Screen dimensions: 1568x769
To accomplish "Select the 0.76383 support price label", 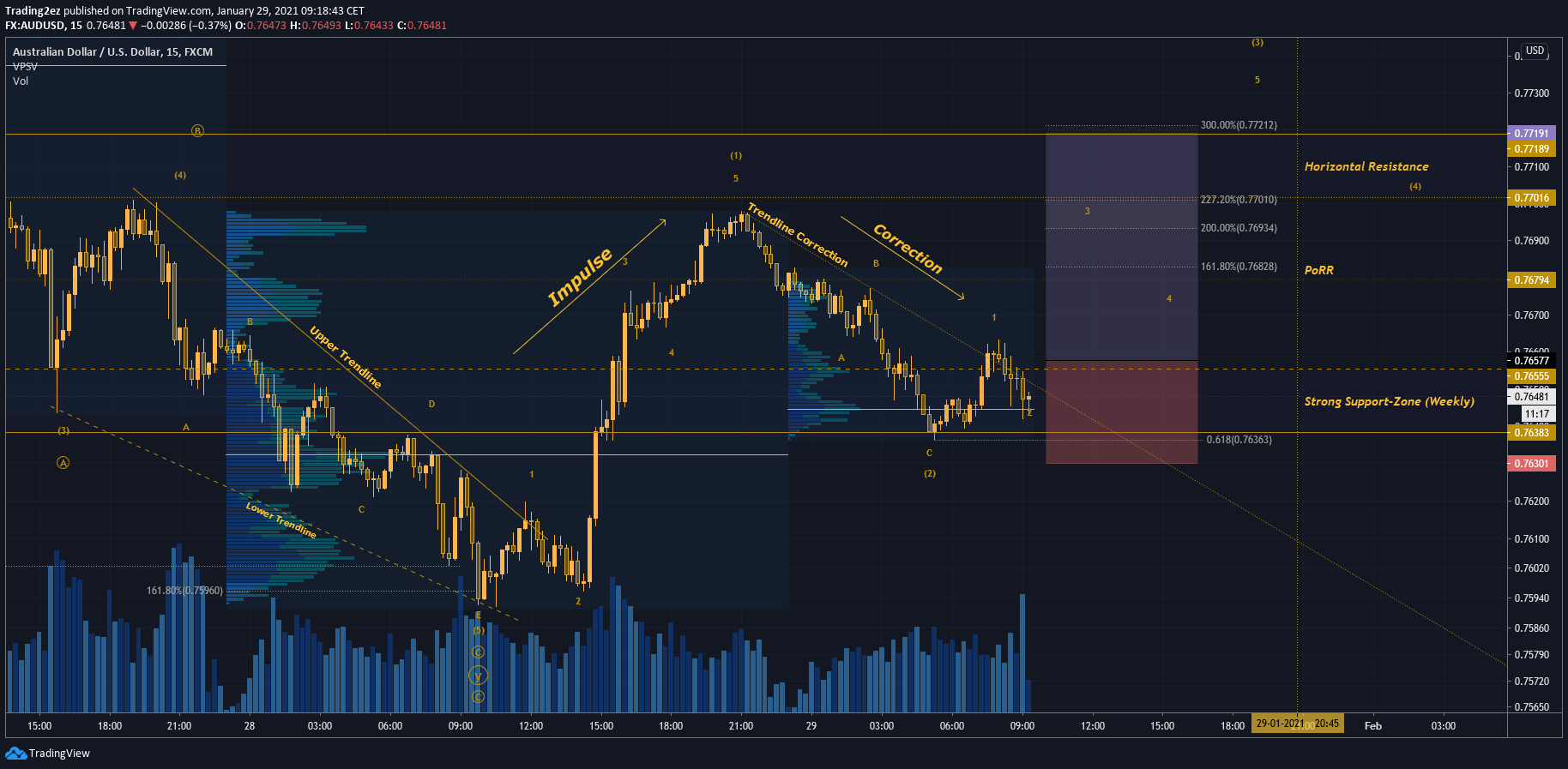I will 1531,432.
